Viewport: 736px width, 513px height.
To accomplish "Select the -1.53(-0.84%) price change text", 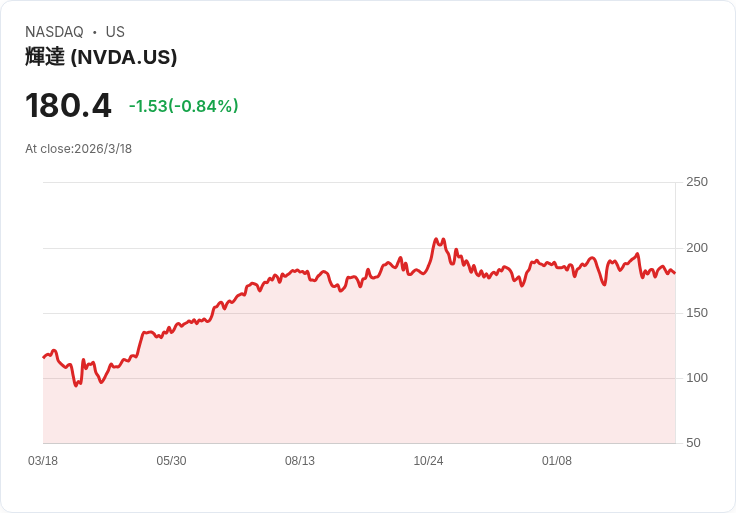I will pos(183,106).
